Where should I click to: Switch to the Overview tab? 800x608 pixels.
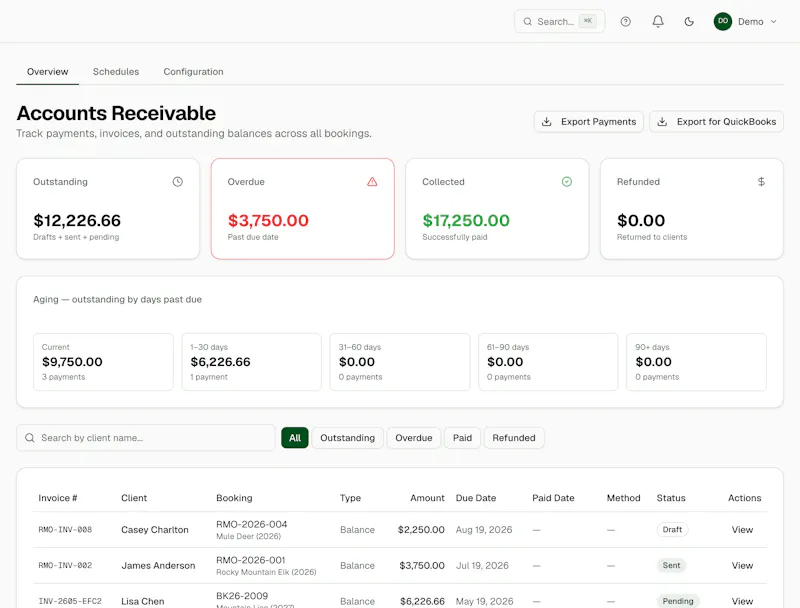click(x=47, y=71)
